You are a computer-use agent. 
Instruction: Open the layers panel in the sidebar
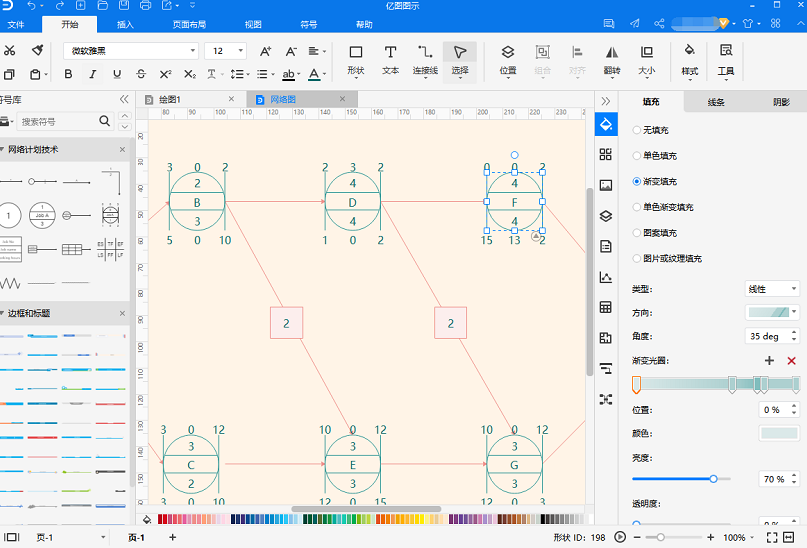pyautogui.click(x=606, y=216)
